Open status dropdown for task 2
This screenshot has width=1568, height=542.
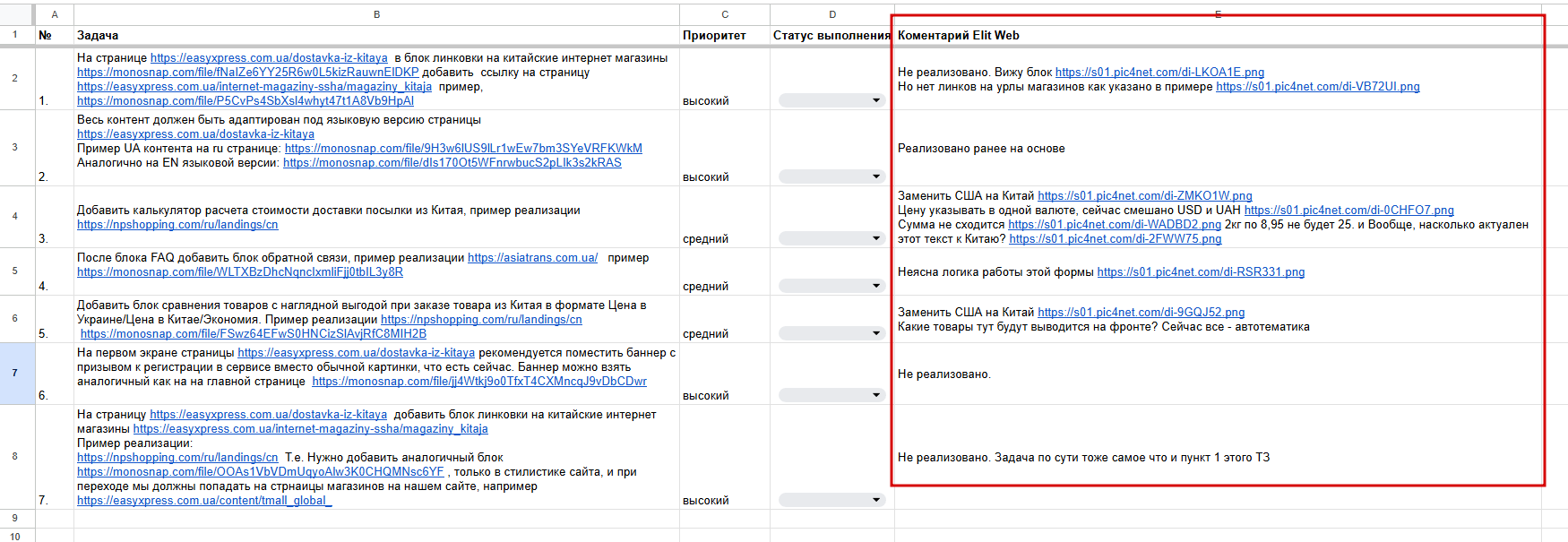(875, 176)
